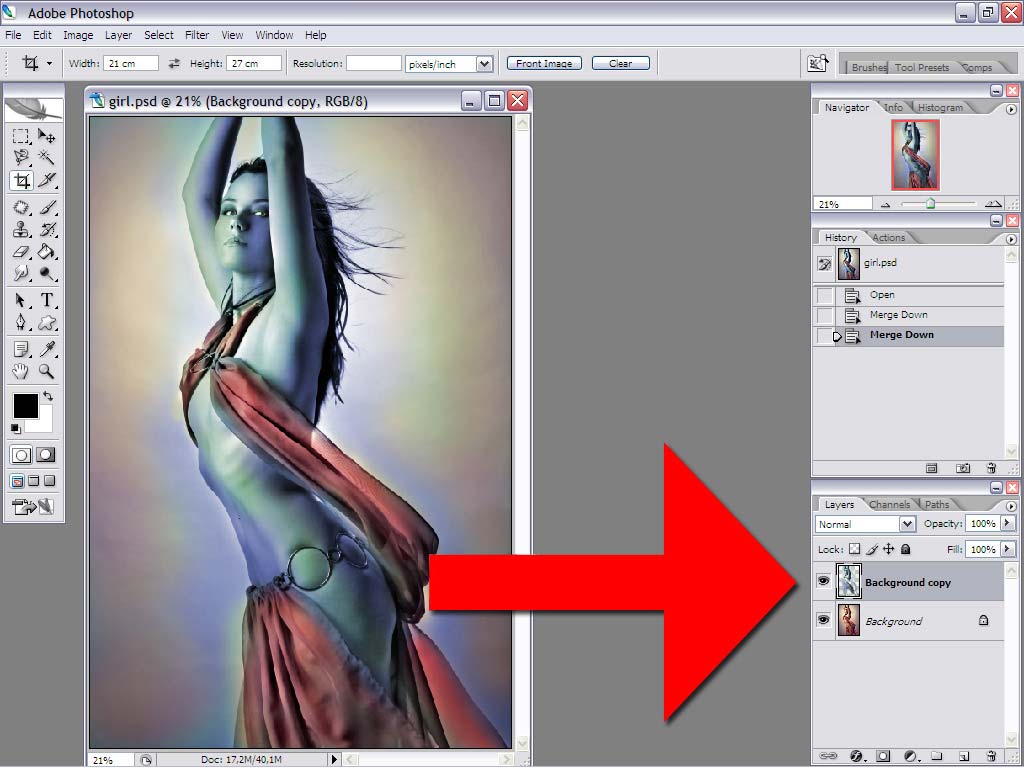1024x768 pixels.
Task: Select the Eyedropper tool
Action: pyautogui.click(x=46, y=349)
